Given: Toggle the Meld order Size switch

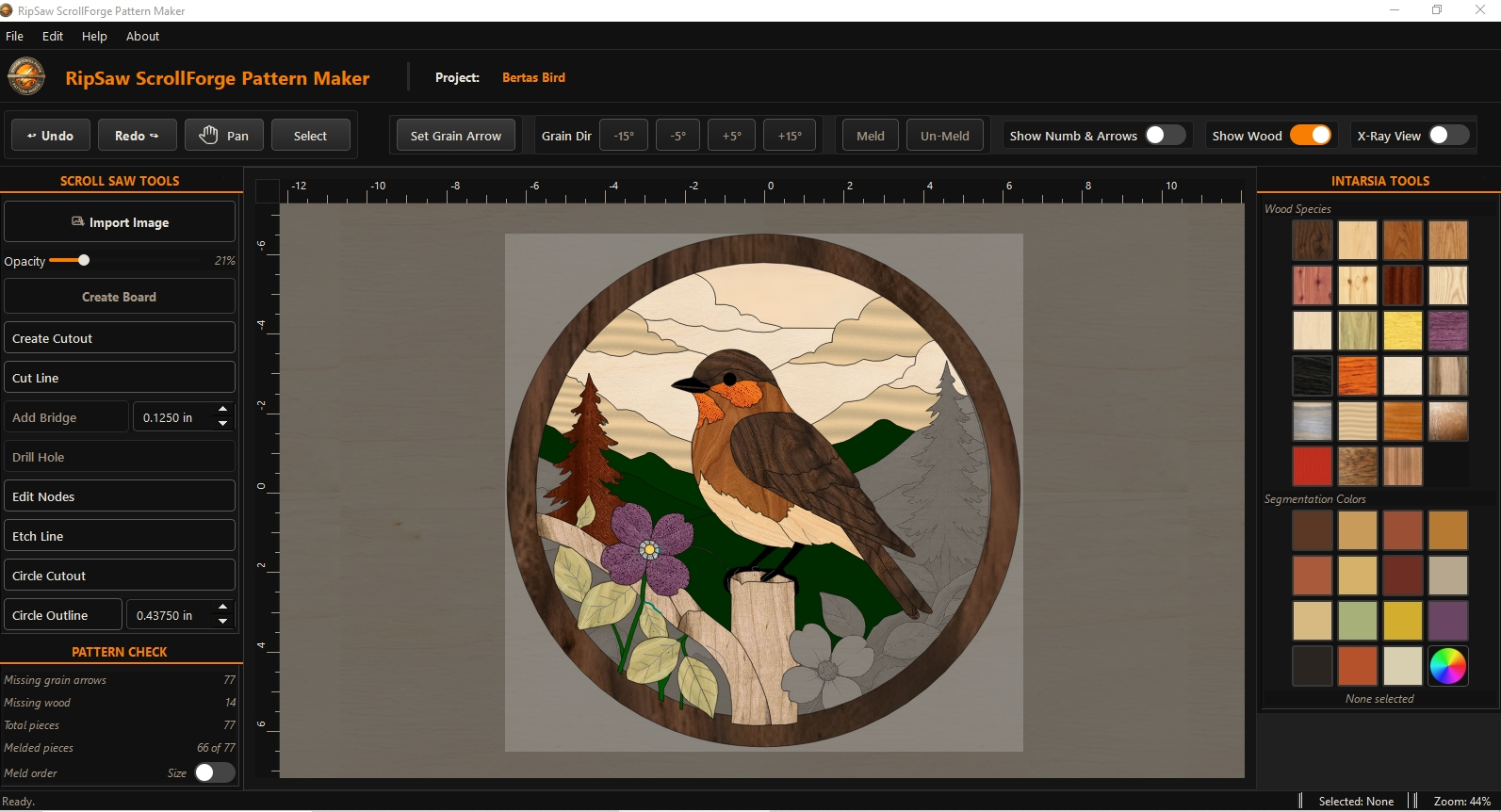Looking at the screenshot, I should point(214,772).
